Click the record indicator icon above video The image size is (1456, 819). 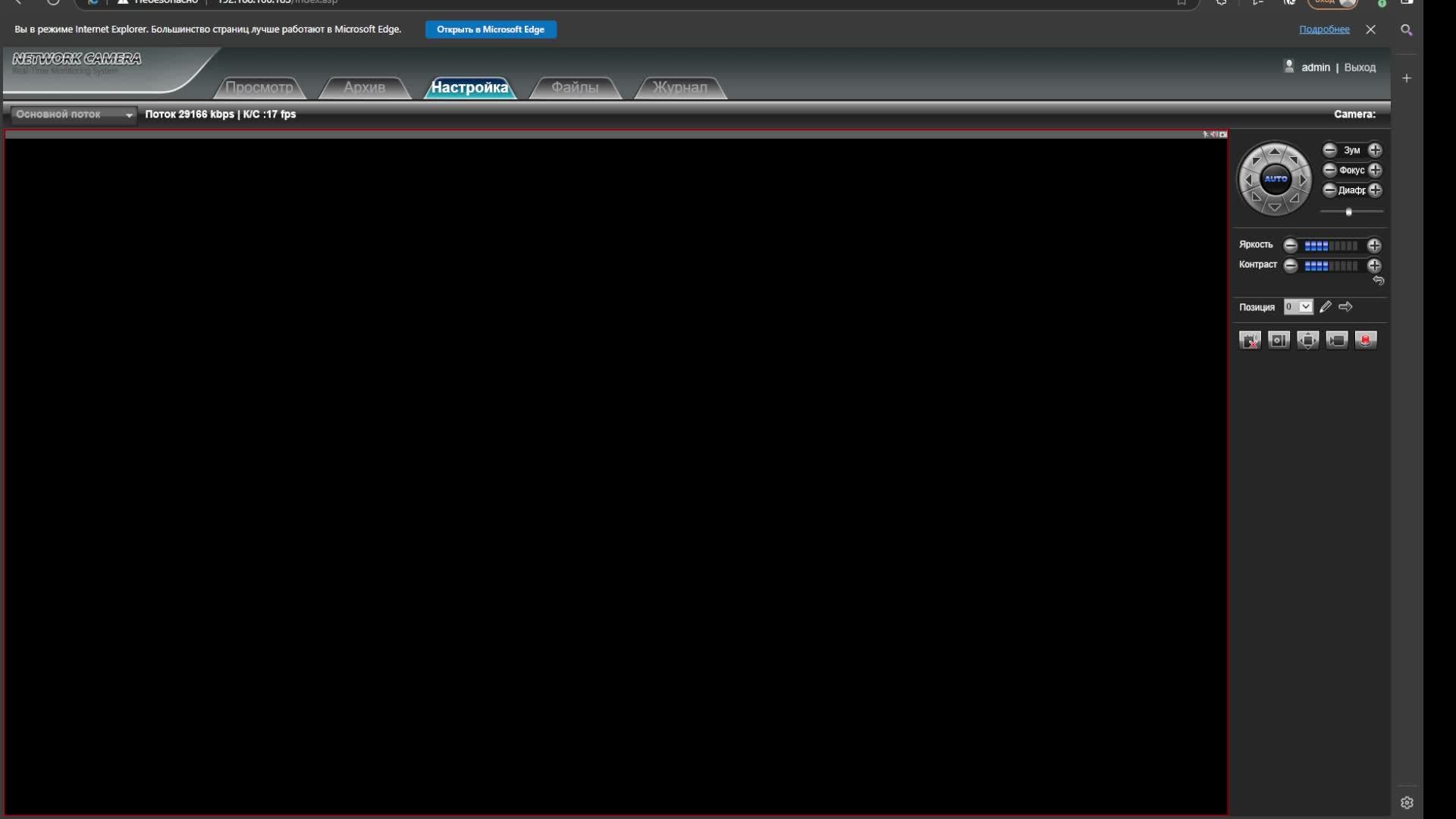pos(1223,134)
